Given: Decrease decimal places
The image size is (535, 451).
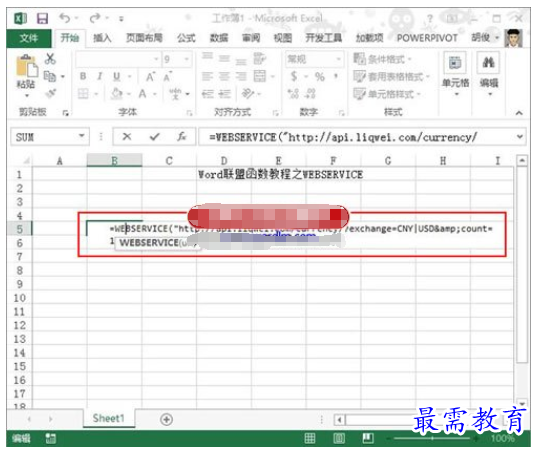Looking at the screenshot, I should click(x=310, y=93).
